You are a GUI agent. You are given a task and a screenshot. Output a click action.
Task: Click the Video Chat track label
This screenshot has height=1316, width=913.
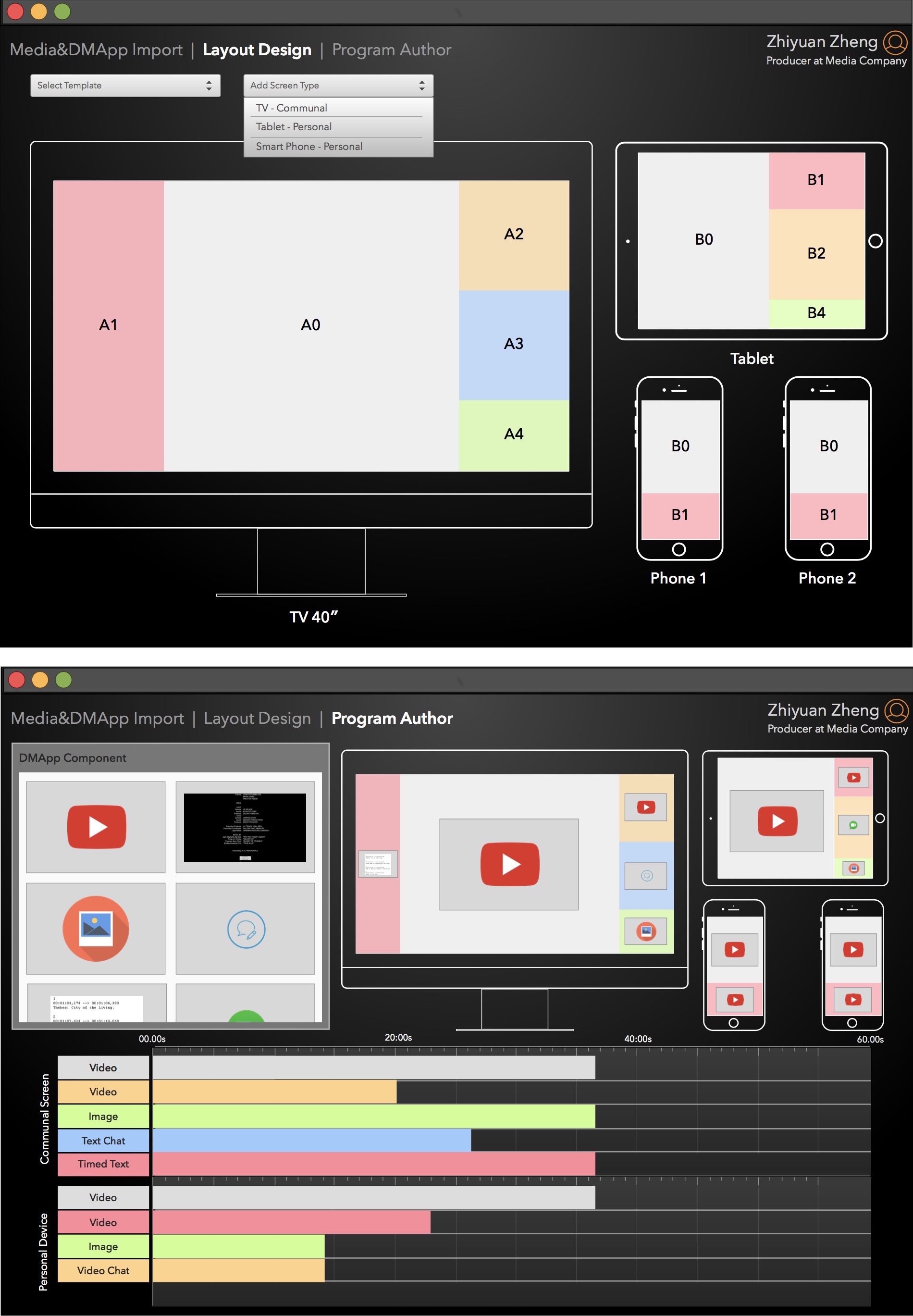[x=103, y=1271]
